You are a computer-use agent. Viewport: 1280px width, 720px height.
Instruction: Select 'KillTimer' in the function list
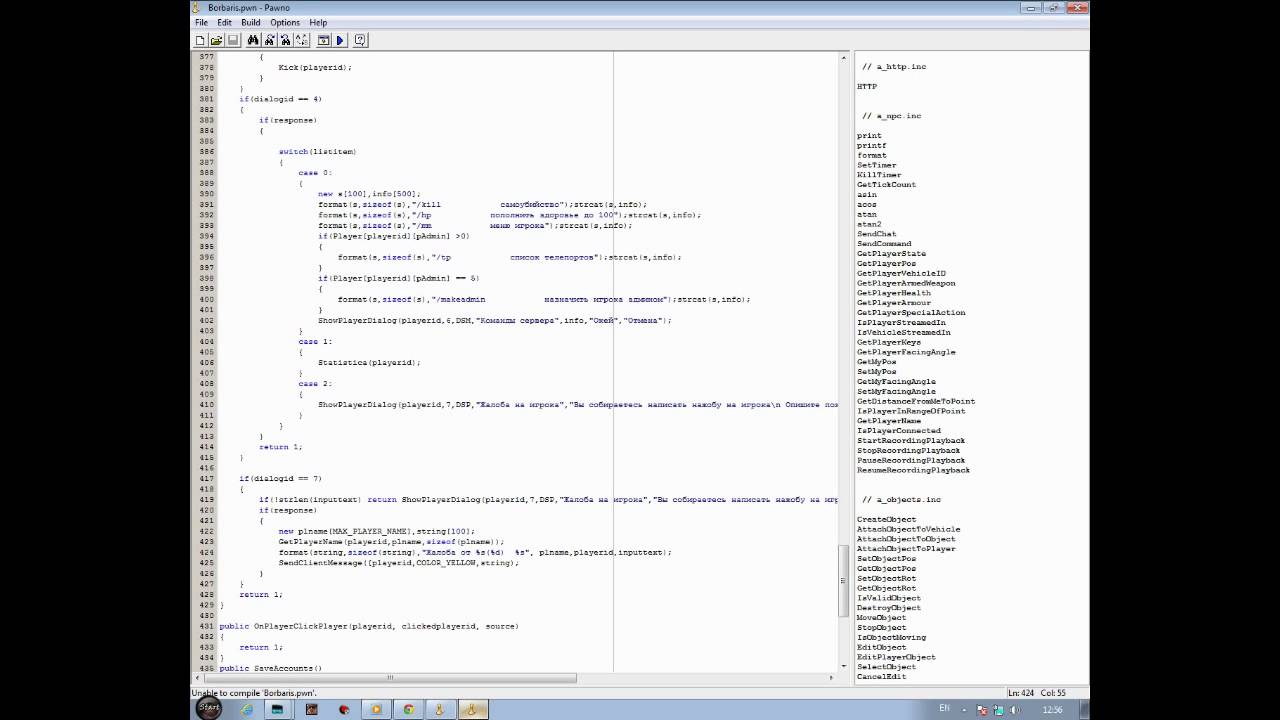(879, 175)
